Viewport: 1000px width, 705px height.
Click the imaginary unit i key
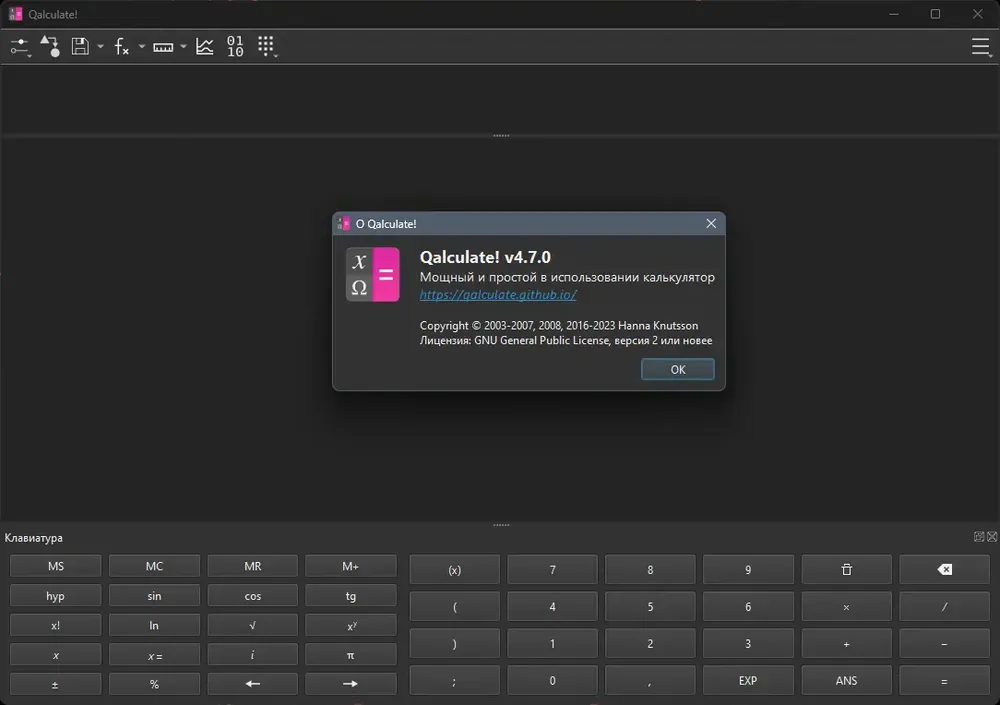point(253,655)
